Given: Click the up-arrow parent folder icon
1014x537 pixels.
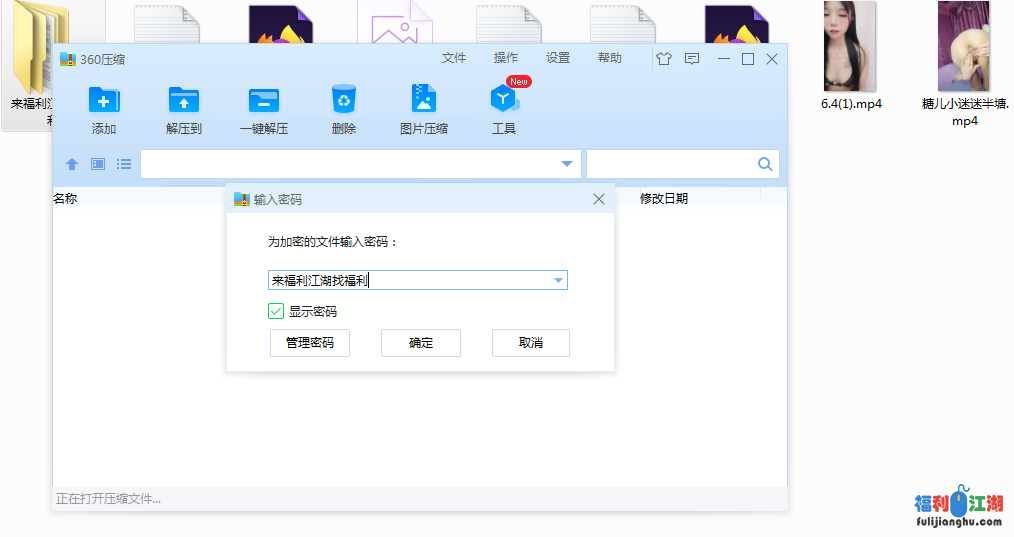Looking at the screenshot, I should coord(72,164).
